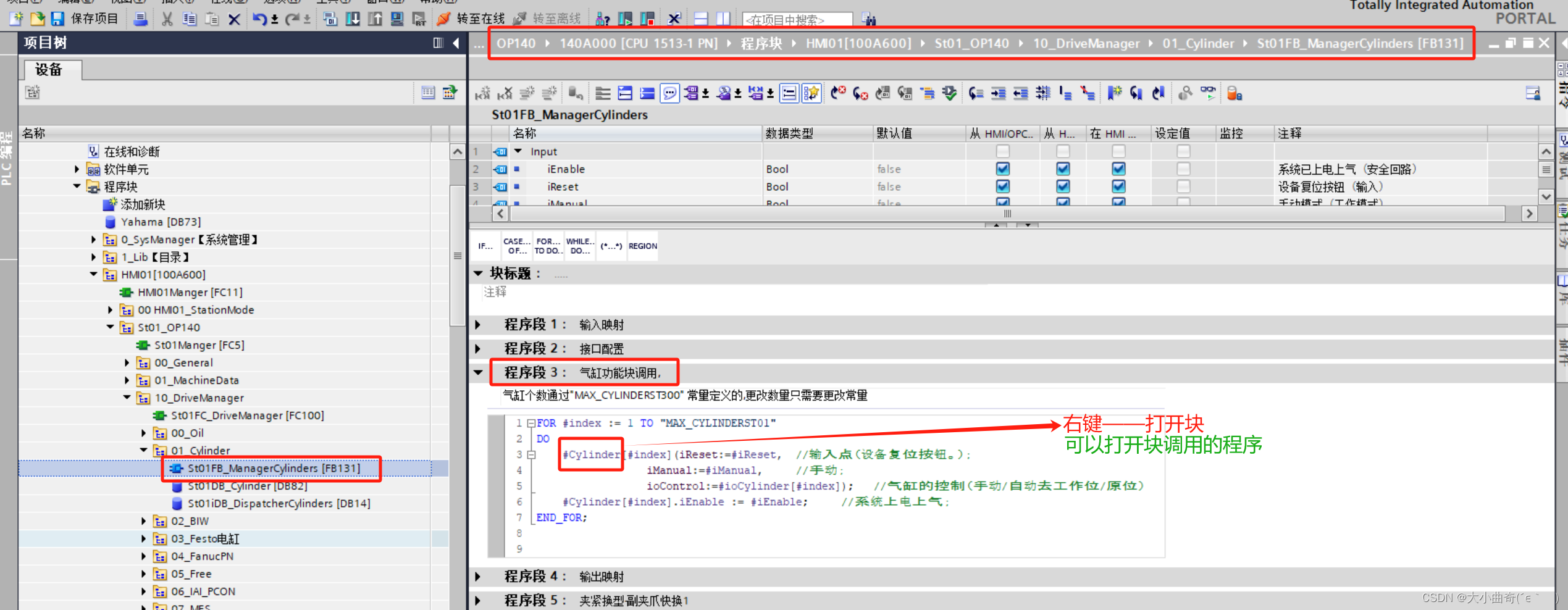This screenshot has width=1568, height=610.
Task: Click the 10_DriveManager breadcrumb in the title path
Action: coord(1086,43)
